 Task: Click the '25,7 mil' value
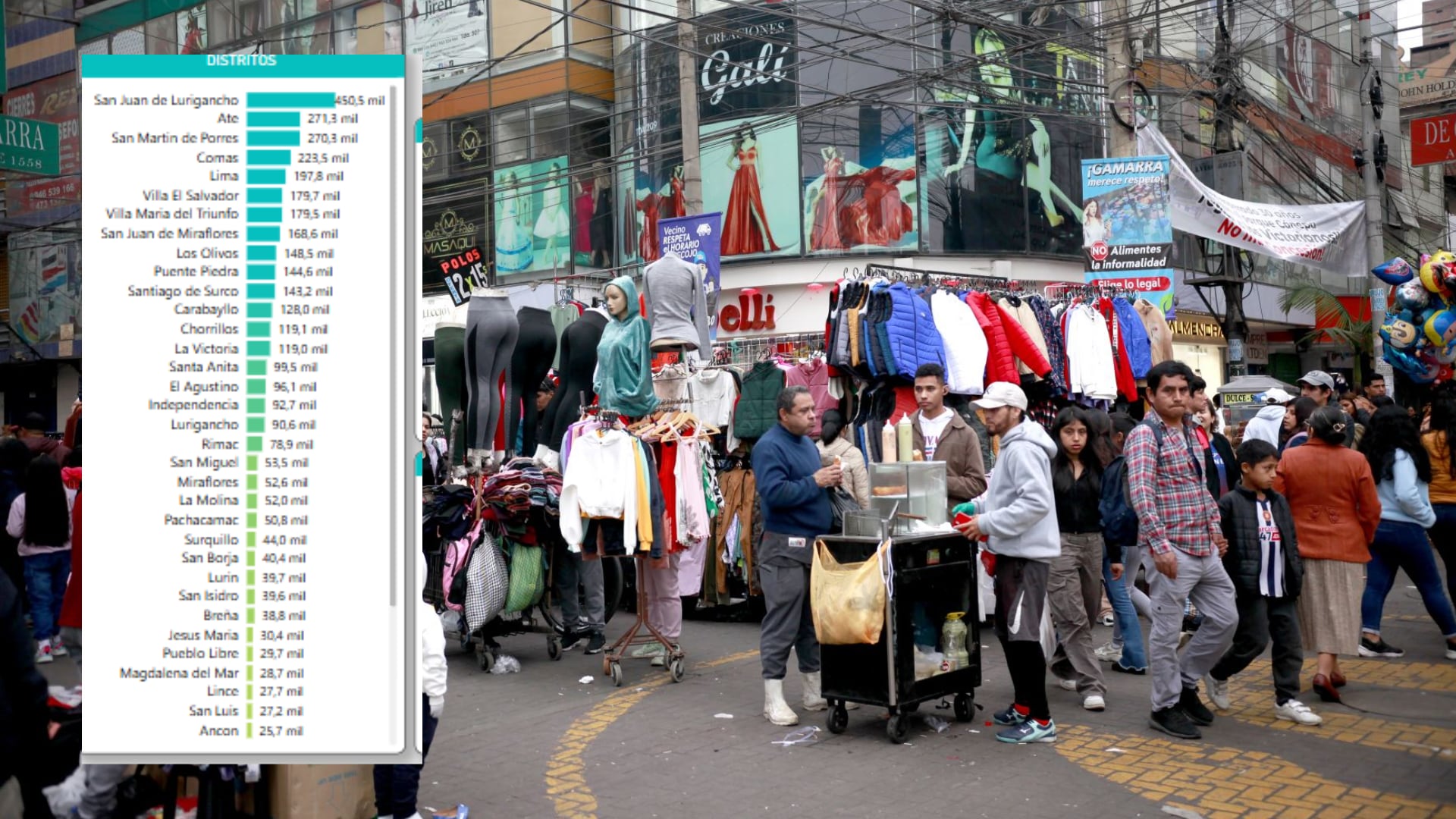[281, 731]
